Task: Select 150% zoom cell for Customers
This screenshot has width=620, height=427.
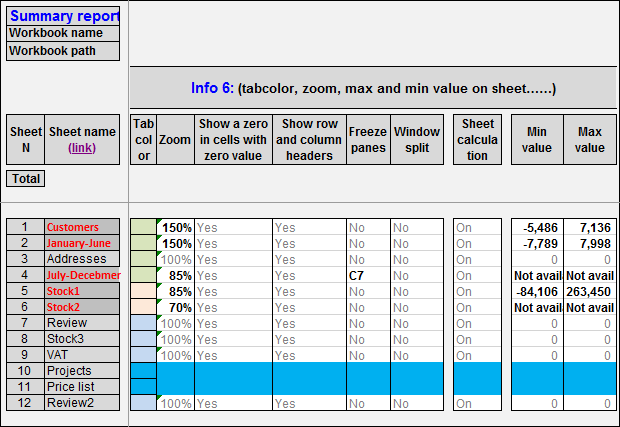Action: pyautogui.click(x=176, y=227)
